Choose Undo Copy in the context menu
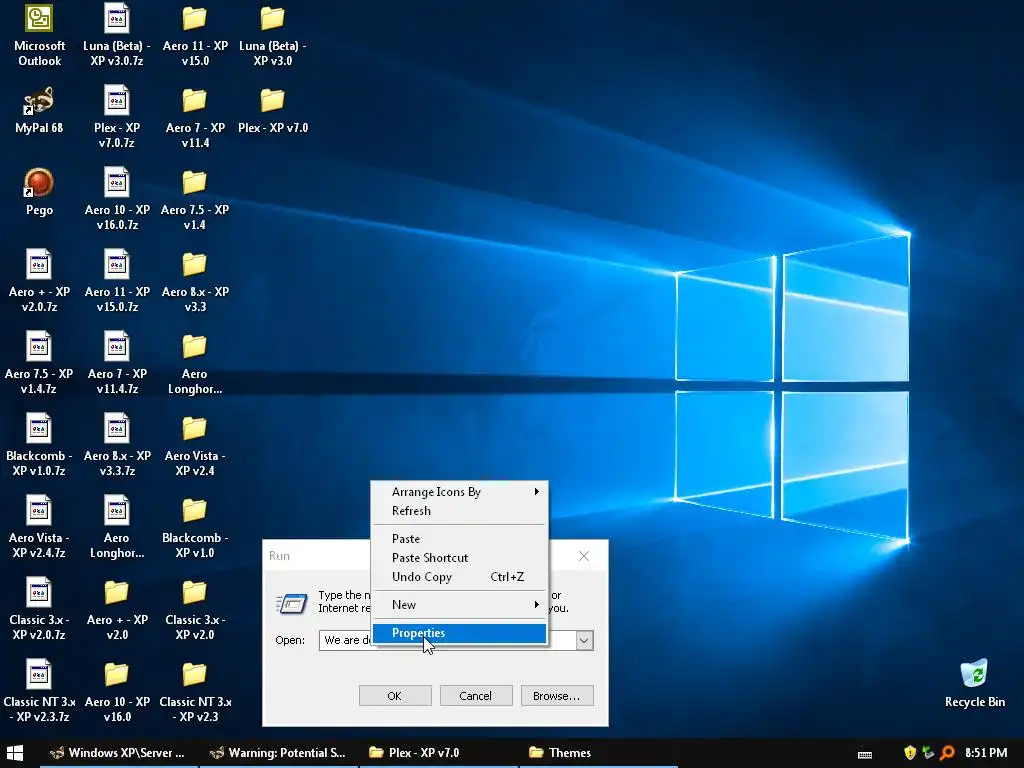Image resolution: width=1024 pixels, height=768 pixels. 459,577
